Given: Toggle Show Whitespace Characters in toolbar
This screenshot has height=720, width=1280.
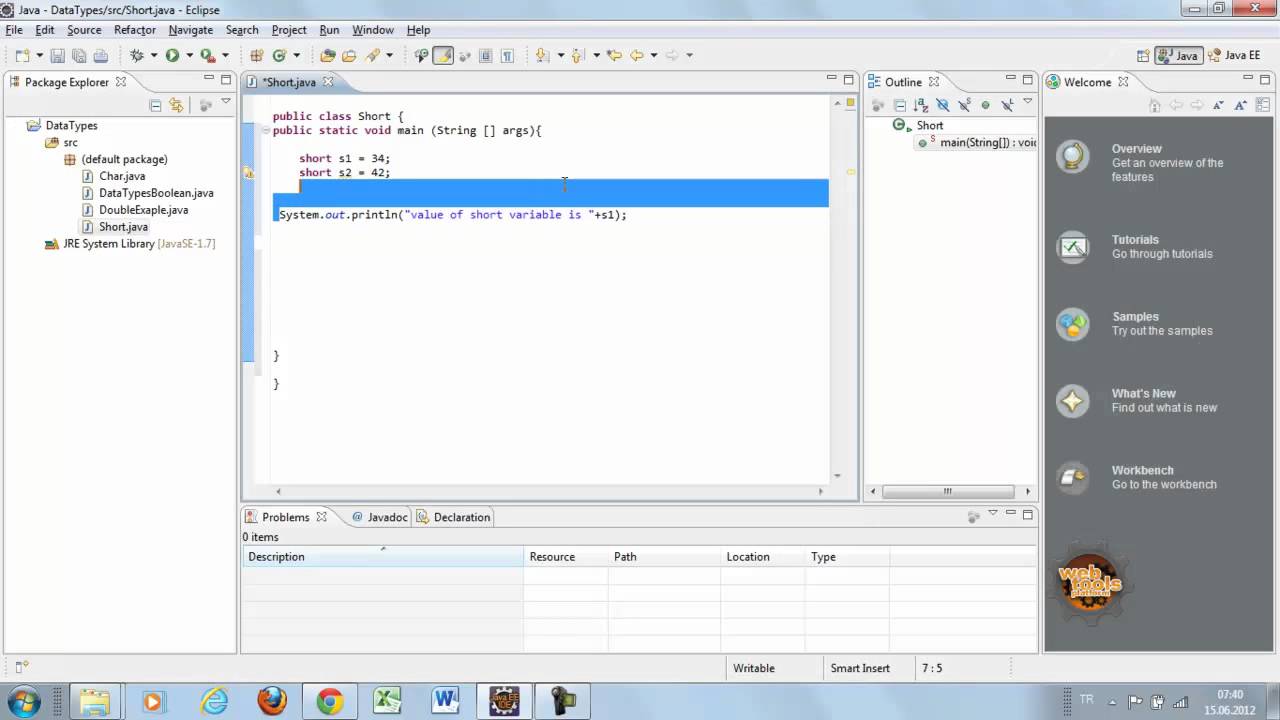Looking at the screenshot, I should (507, 56).
